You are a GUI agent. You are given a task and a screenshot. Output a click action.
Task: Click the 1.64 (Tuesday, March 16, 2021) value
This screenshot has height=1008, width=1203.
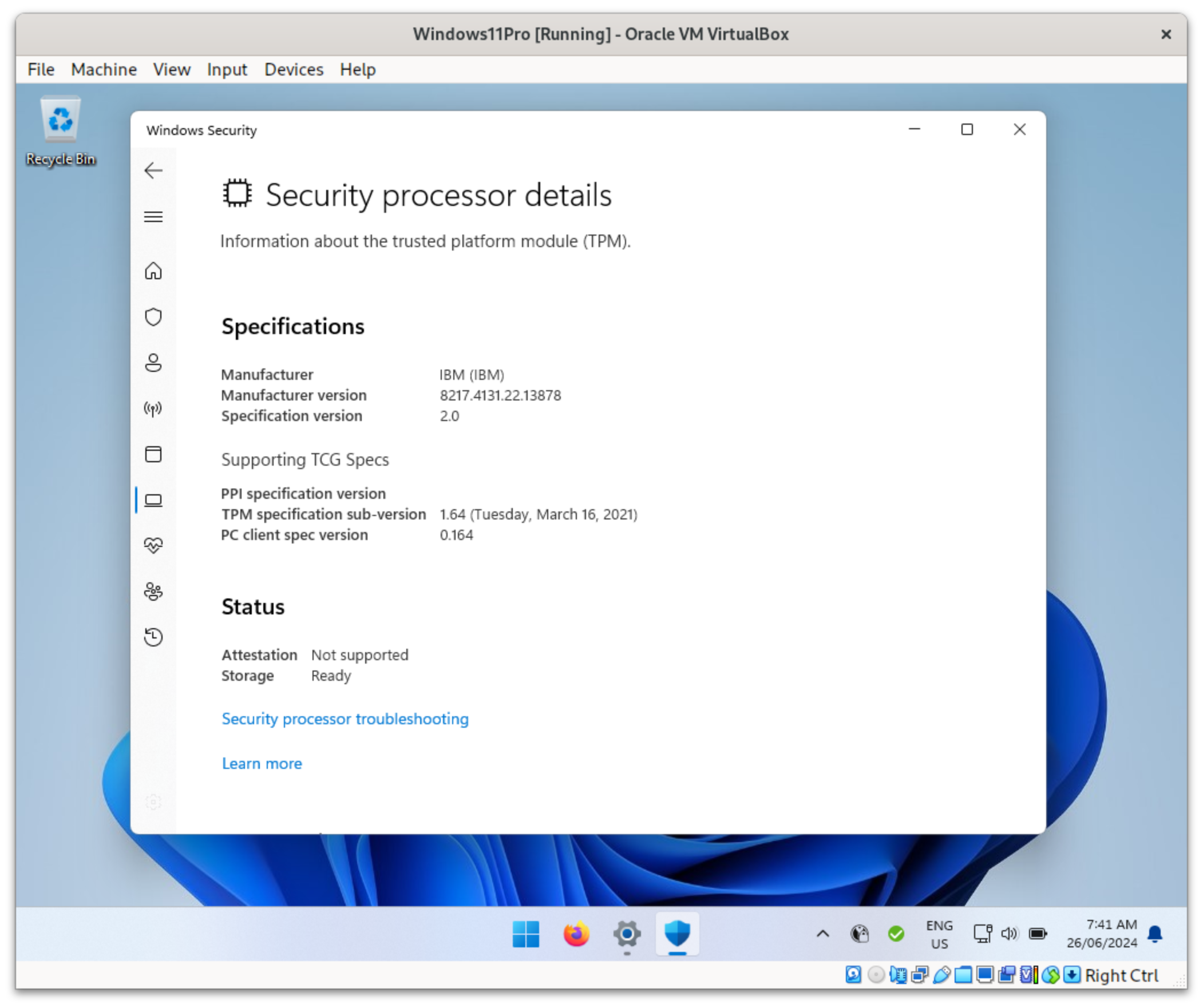pos(539,515)
